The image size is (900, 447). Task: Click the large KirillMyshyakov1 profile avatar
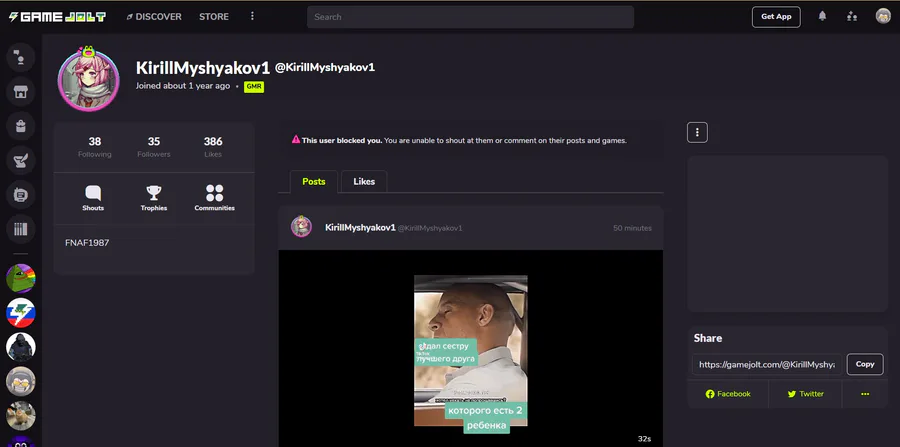pos(88,80)
